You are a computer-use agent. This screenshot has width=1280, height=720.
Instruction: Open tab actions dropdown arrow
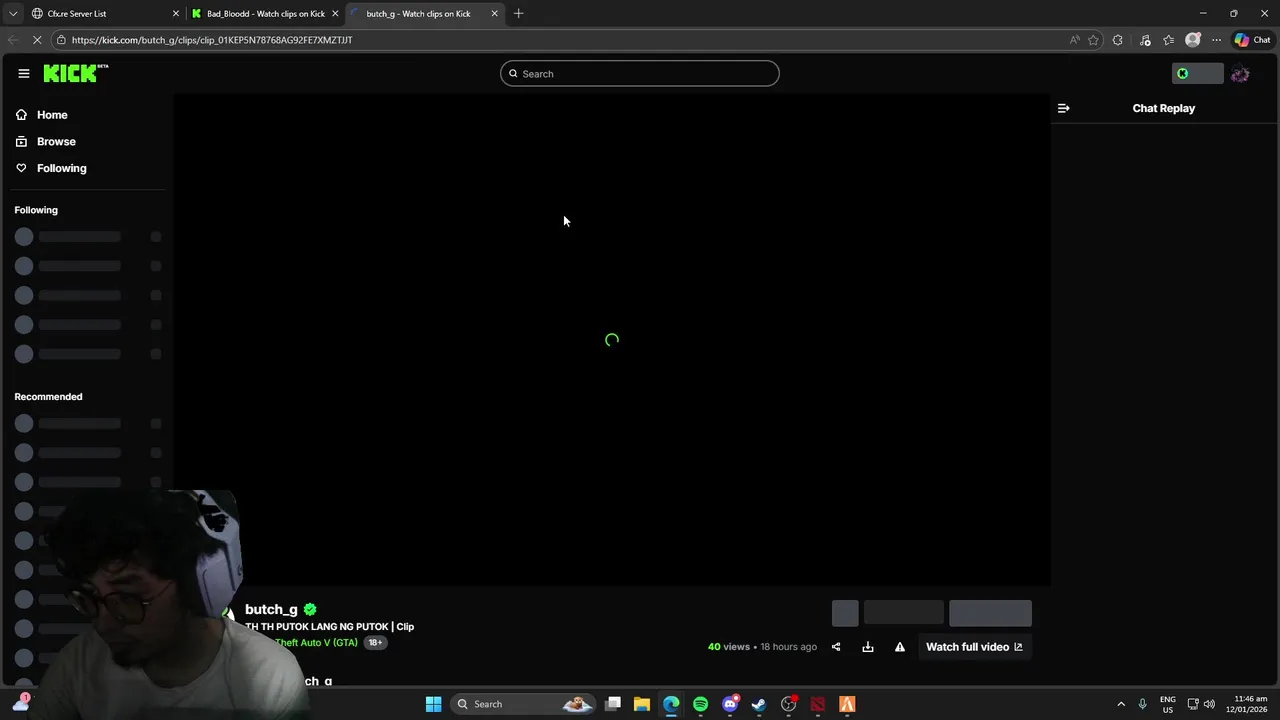pos(13,14)
